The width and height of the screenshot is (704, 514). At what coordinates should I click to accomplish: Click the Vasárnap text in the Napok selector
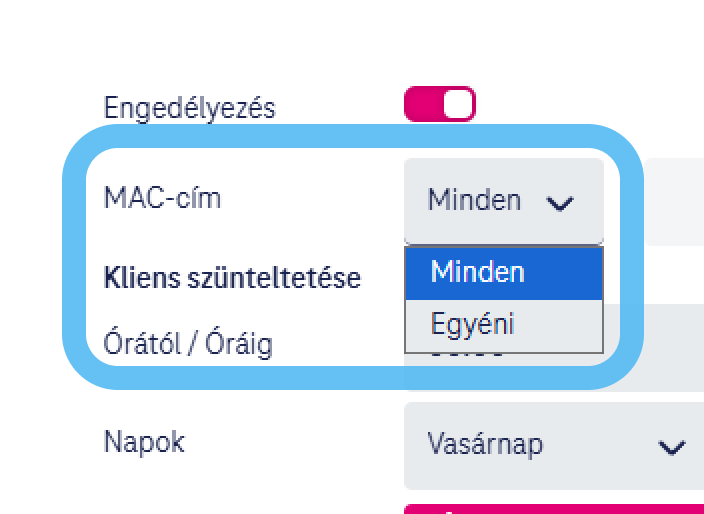(x=485, y=443)
